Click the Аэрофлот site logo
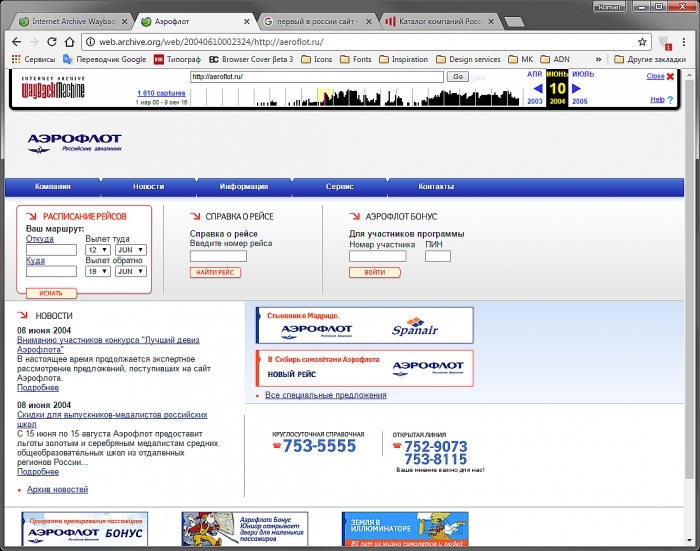Viewport: 700px width, 551px height. click(x=74, y=143)
